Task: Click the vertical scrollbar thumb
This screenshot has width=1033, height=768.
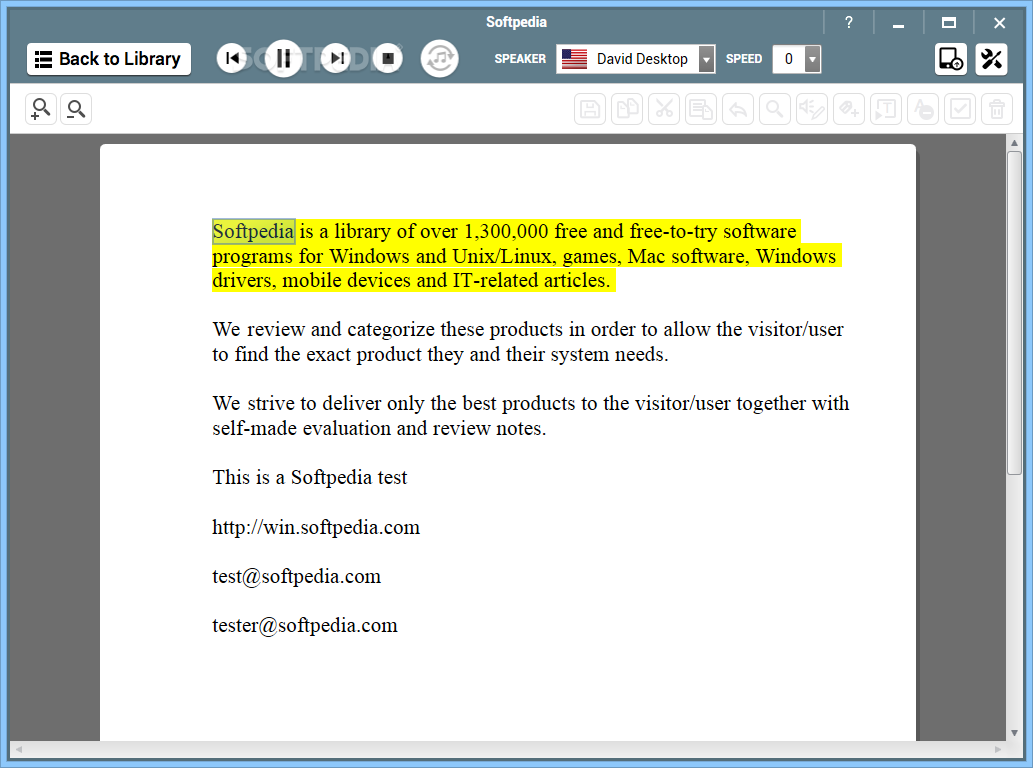Action: point(1014,313)
